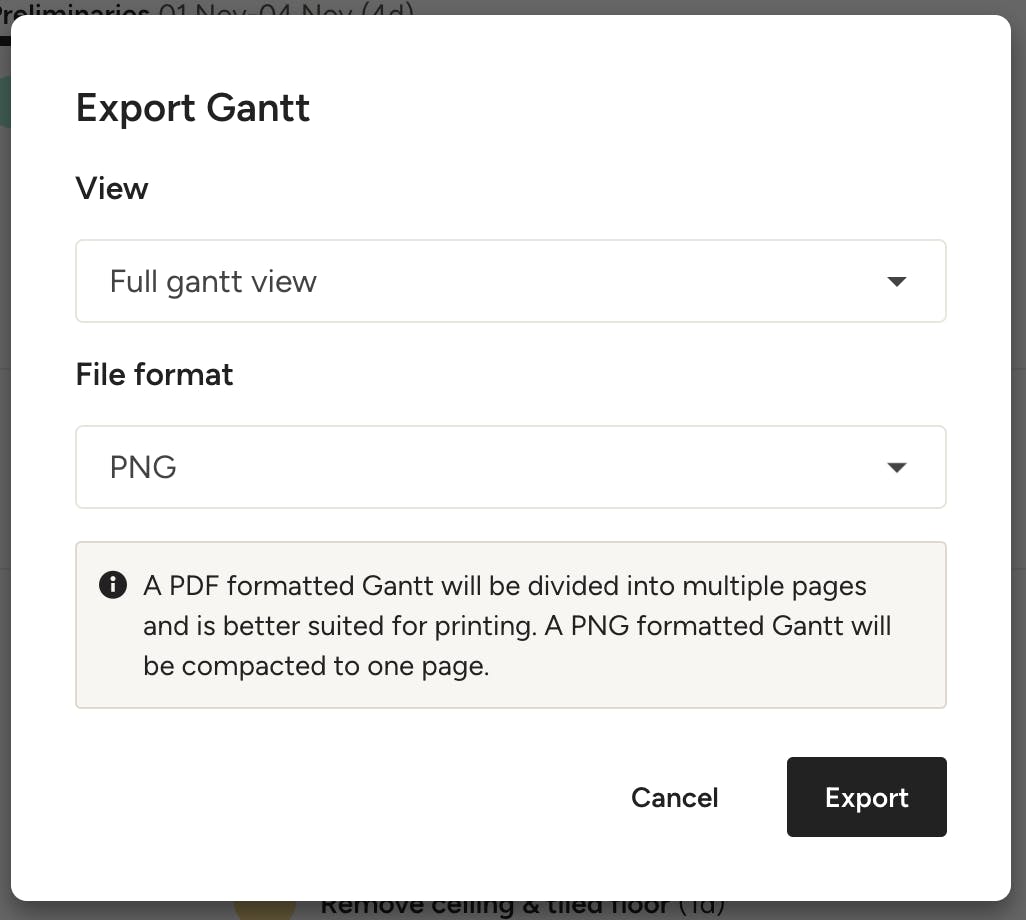The width and height of the screenshot is (1026, 920).
Task: Select the Full gantt view text
Action: pos(213,282)
